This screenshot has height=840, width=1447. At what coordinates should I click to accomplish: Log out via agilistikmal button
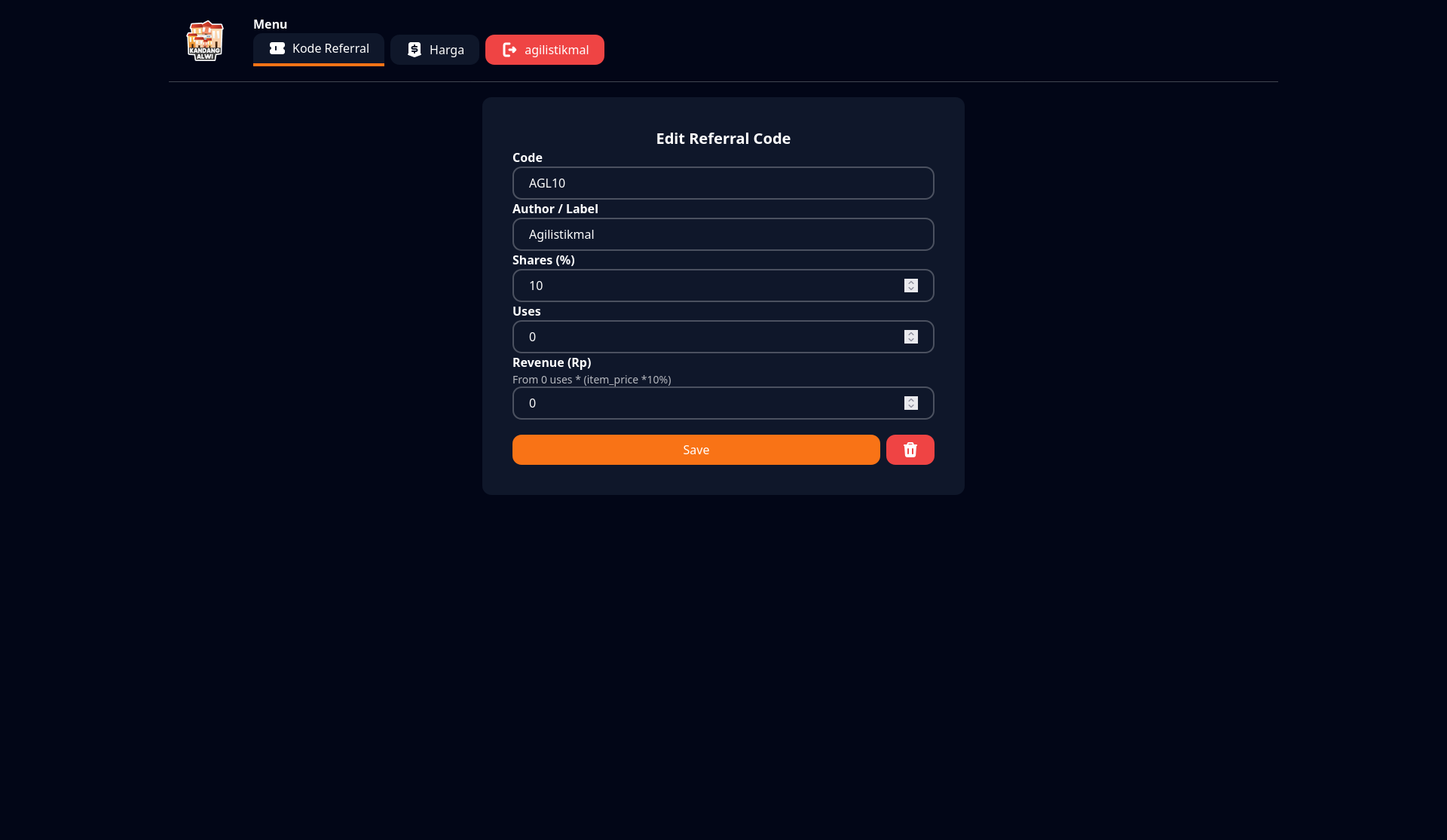pos(545,50)
